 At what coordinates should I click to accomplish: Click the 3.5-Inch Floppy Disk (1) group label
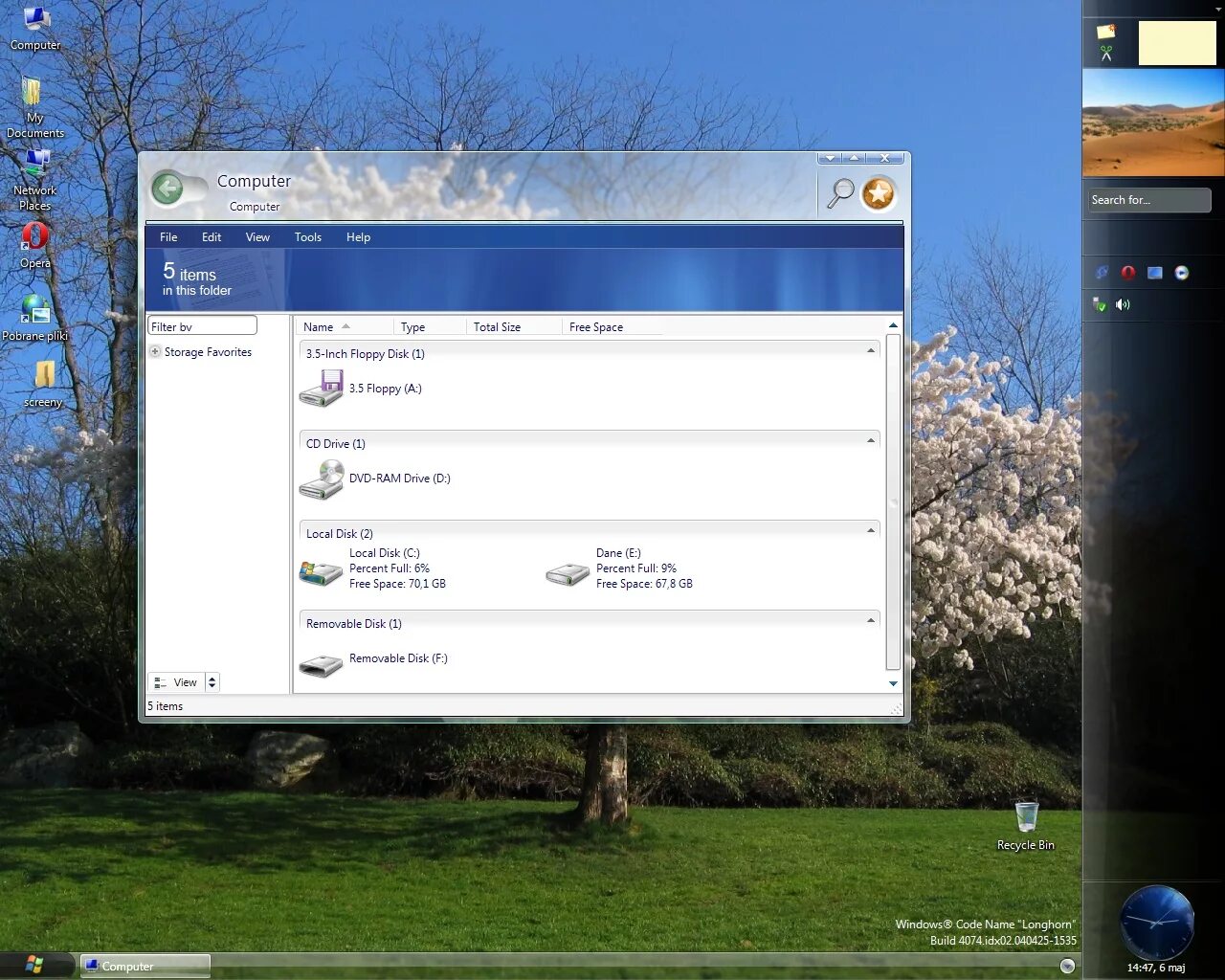coord(366,354)
